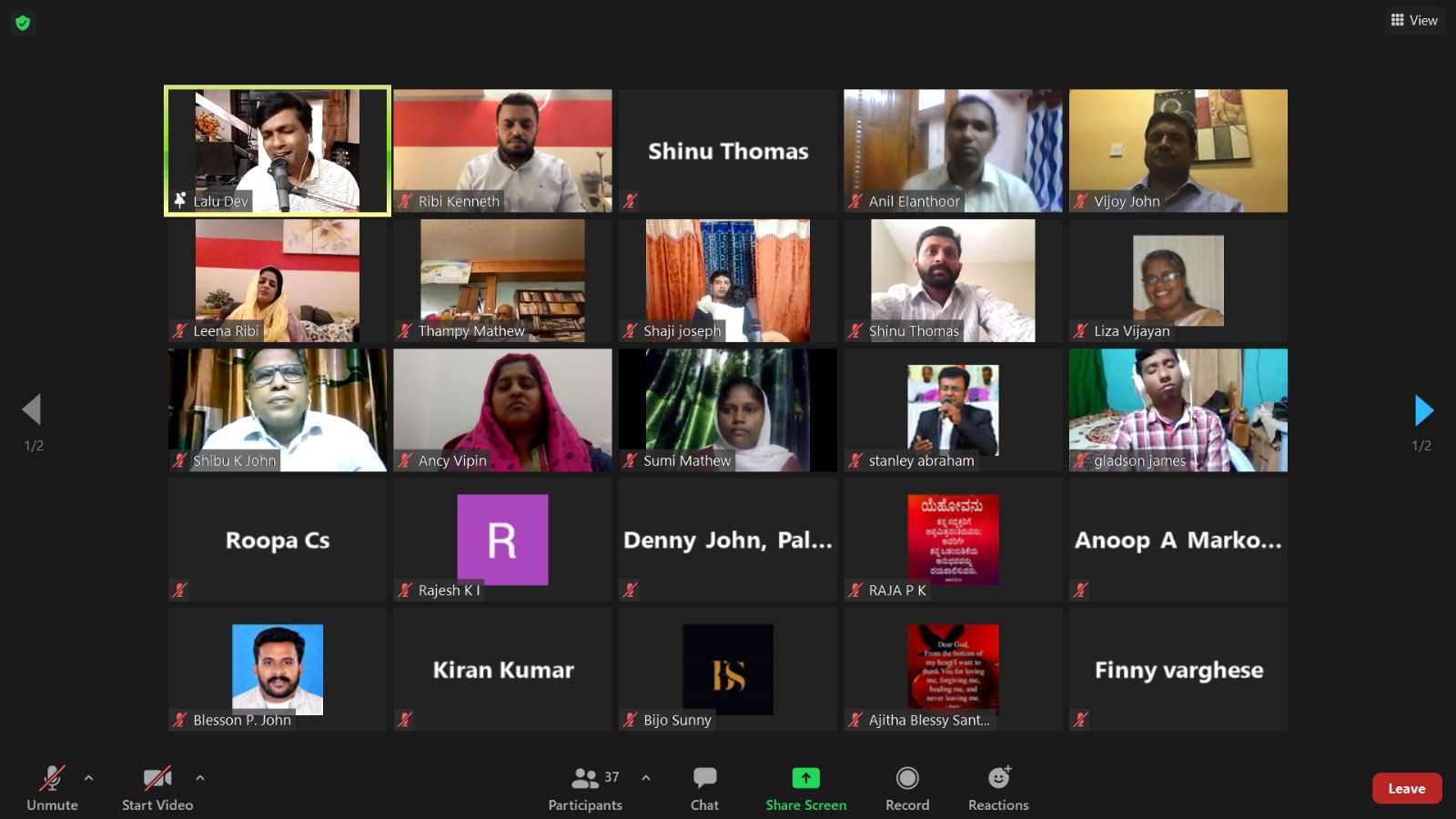Start recording with Record button

[x=907, y=788]
